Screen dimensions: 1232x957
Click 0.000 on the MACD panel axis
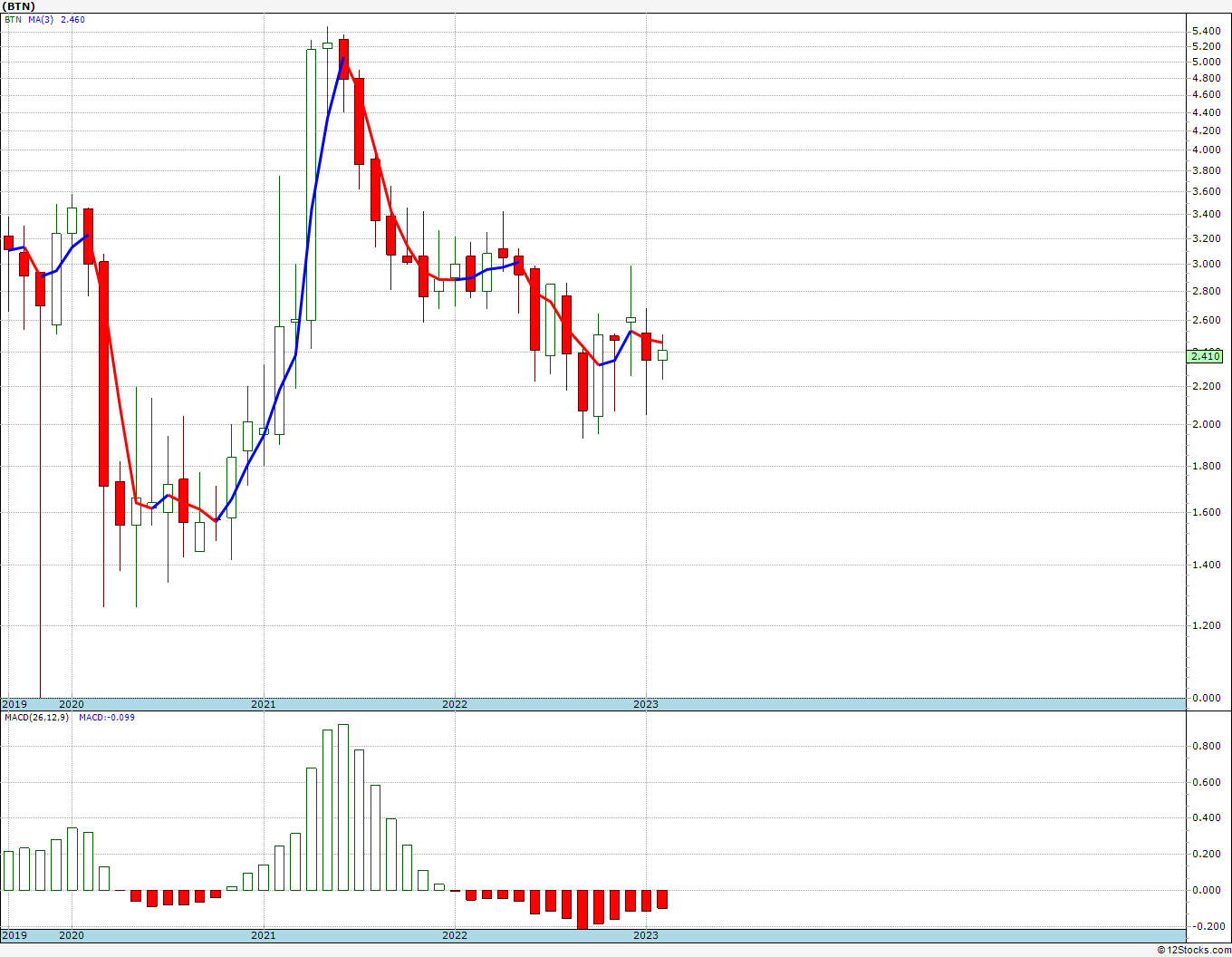point(1206,890)
